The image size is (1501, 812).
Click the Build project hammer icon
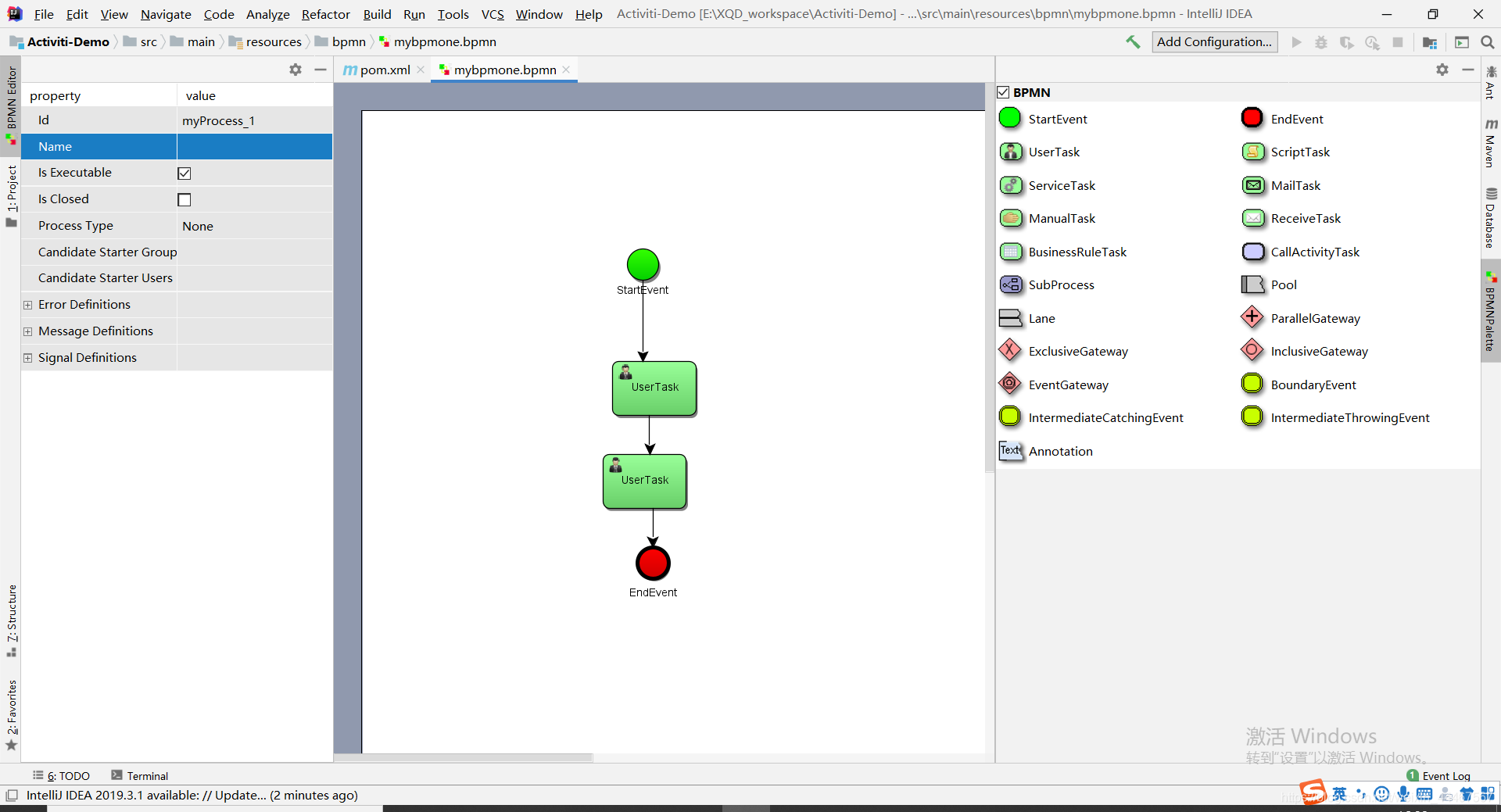[x=1133, y=42]
